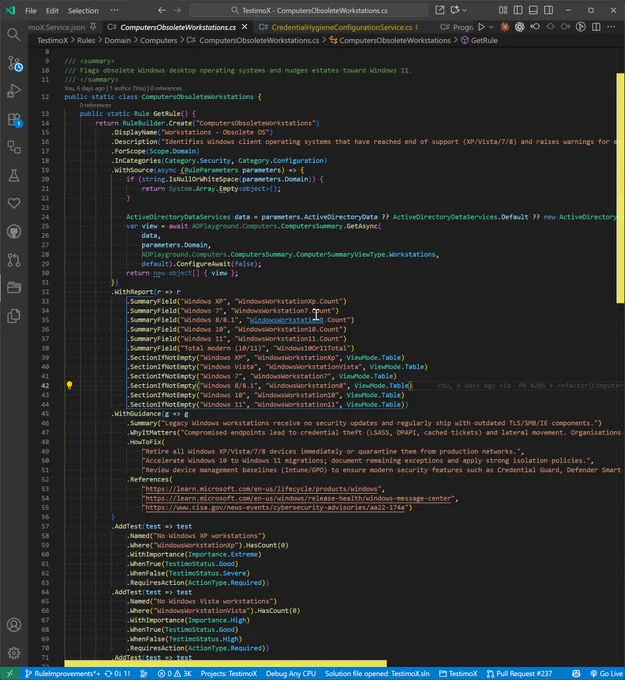
Task: Go back with the left arrow
Action: coord(162,10)
